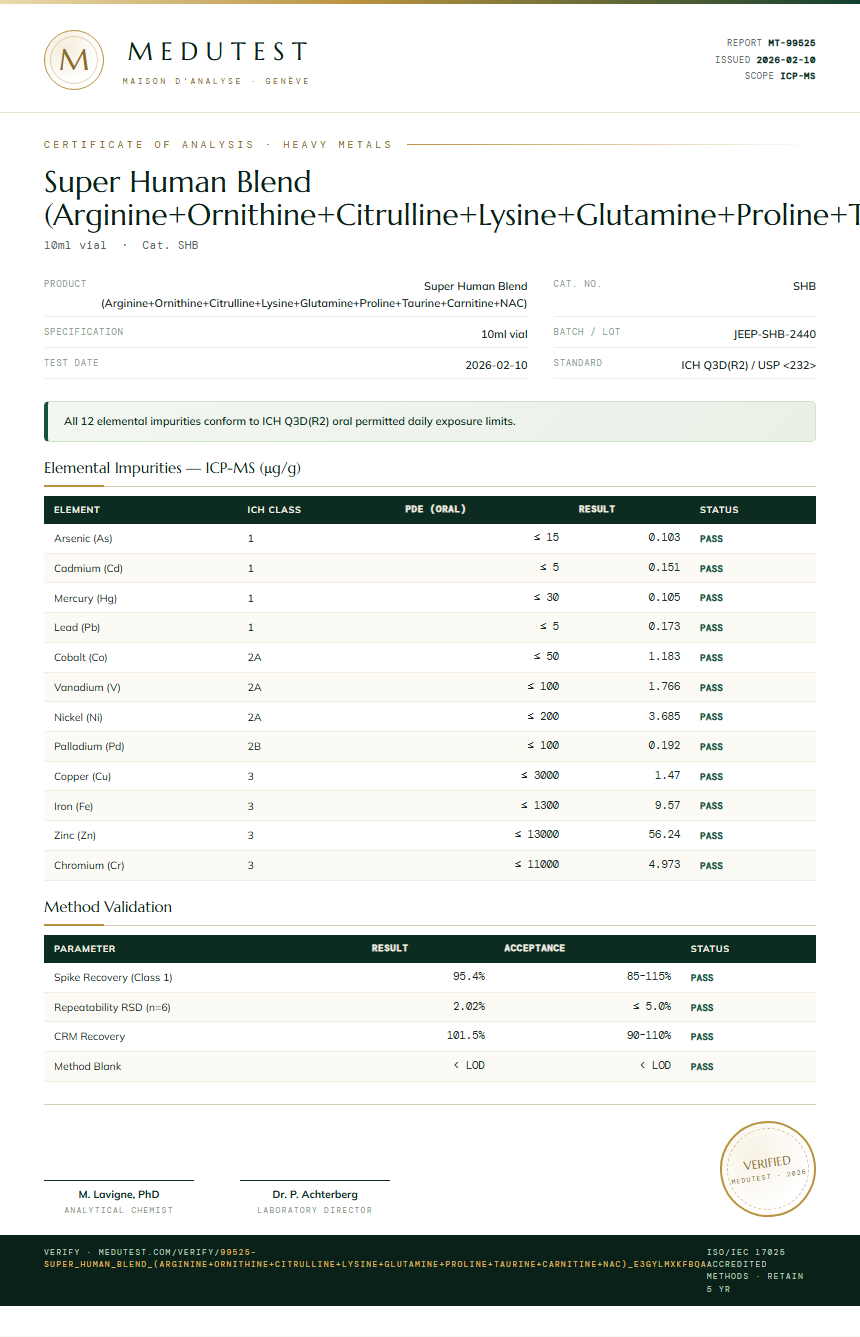Click the PARAMETER header in Method Validation

pyautogui.click(x=84, y=949)
